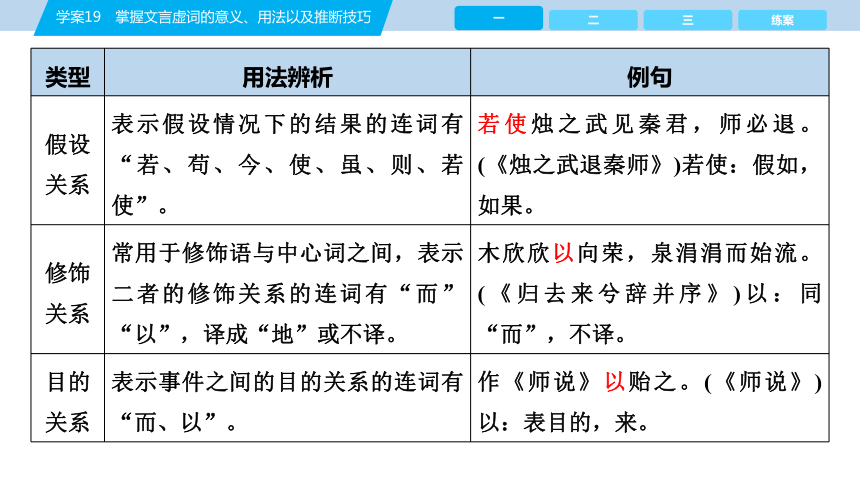Open the 练案 tab
860x484 pixels.
point(782,20)
